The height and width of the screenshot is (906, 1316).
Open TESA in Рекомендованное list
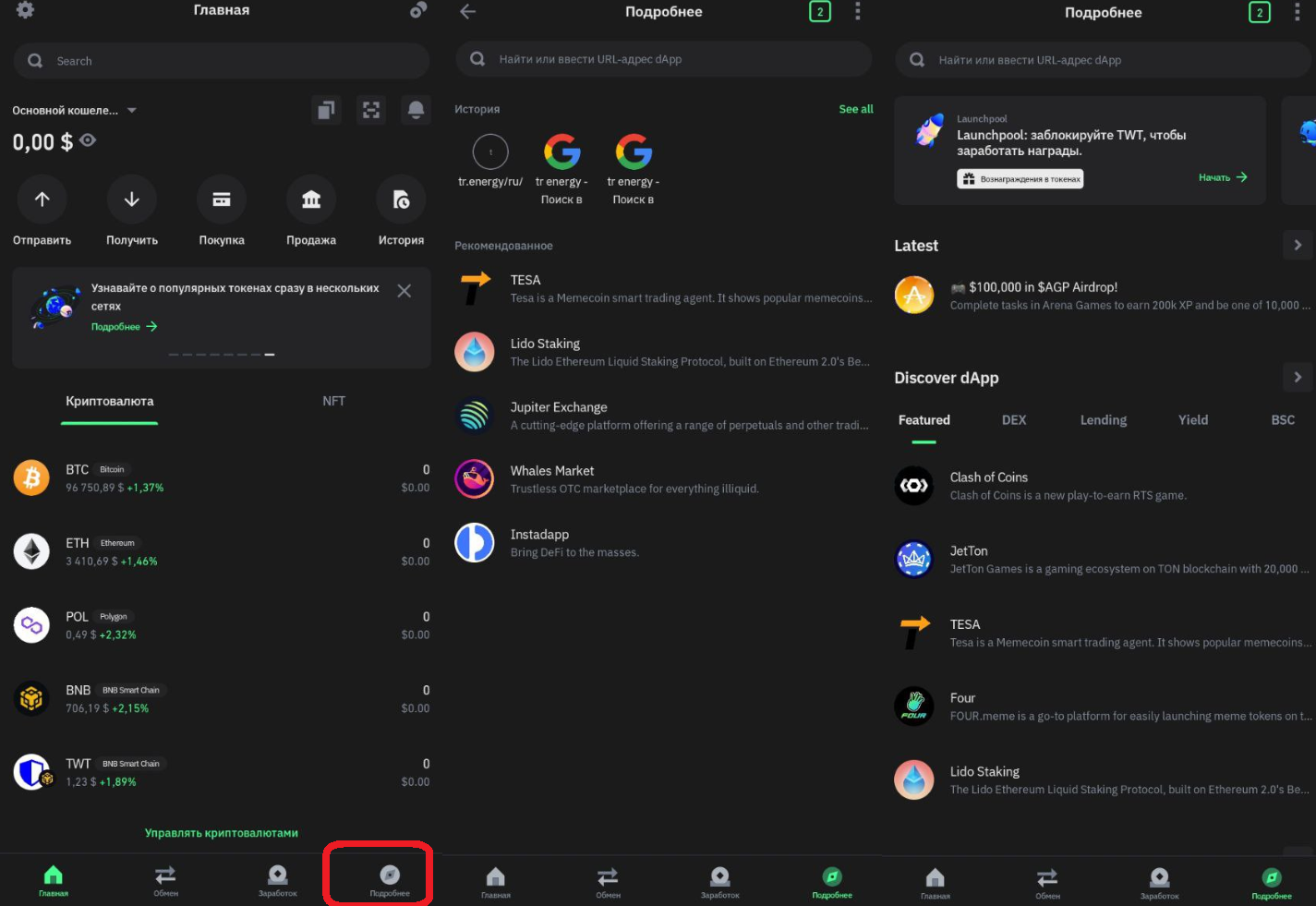click(663, 288)
